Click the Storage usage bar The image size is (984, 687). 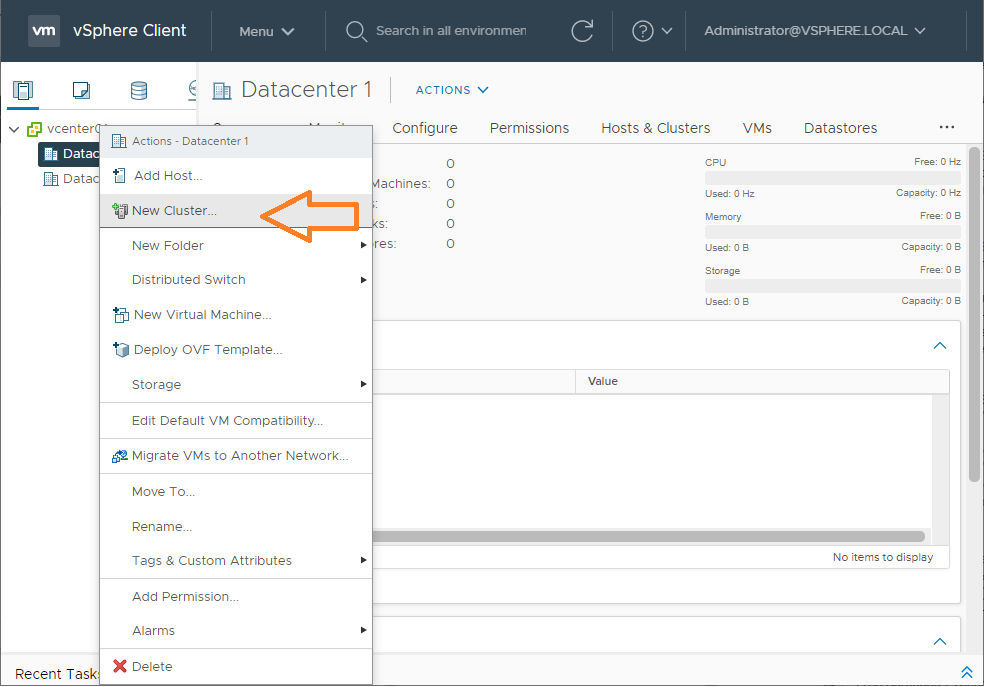click(x=833, y=285)
